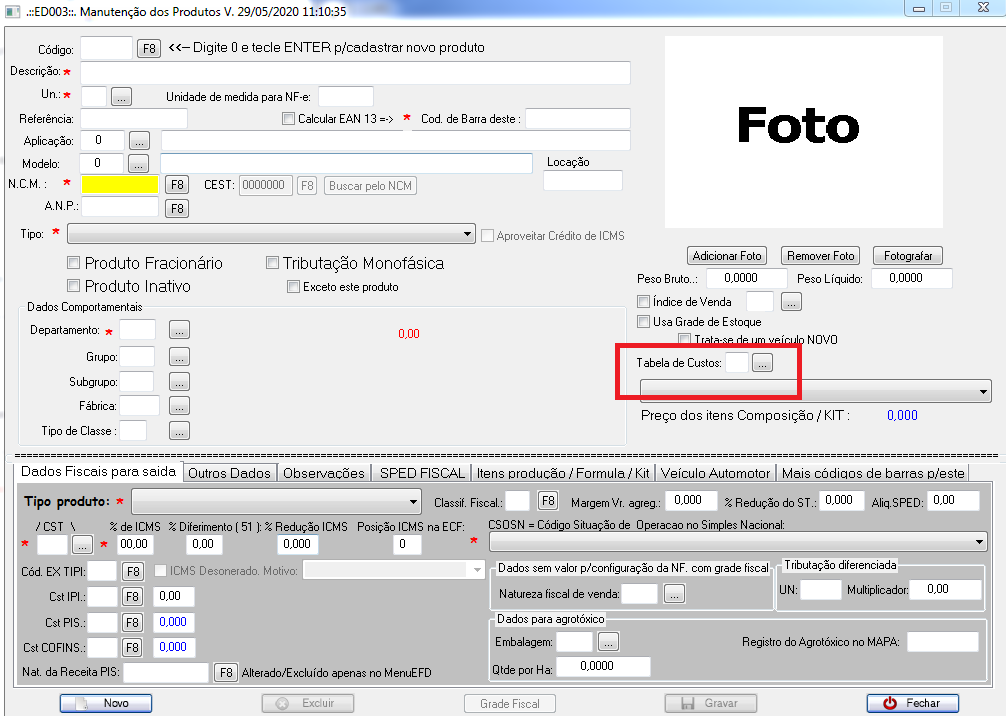Click the F8 button next to Cst PIS
The width and height of the screenshot is (1006, 716).
(133, 622)
